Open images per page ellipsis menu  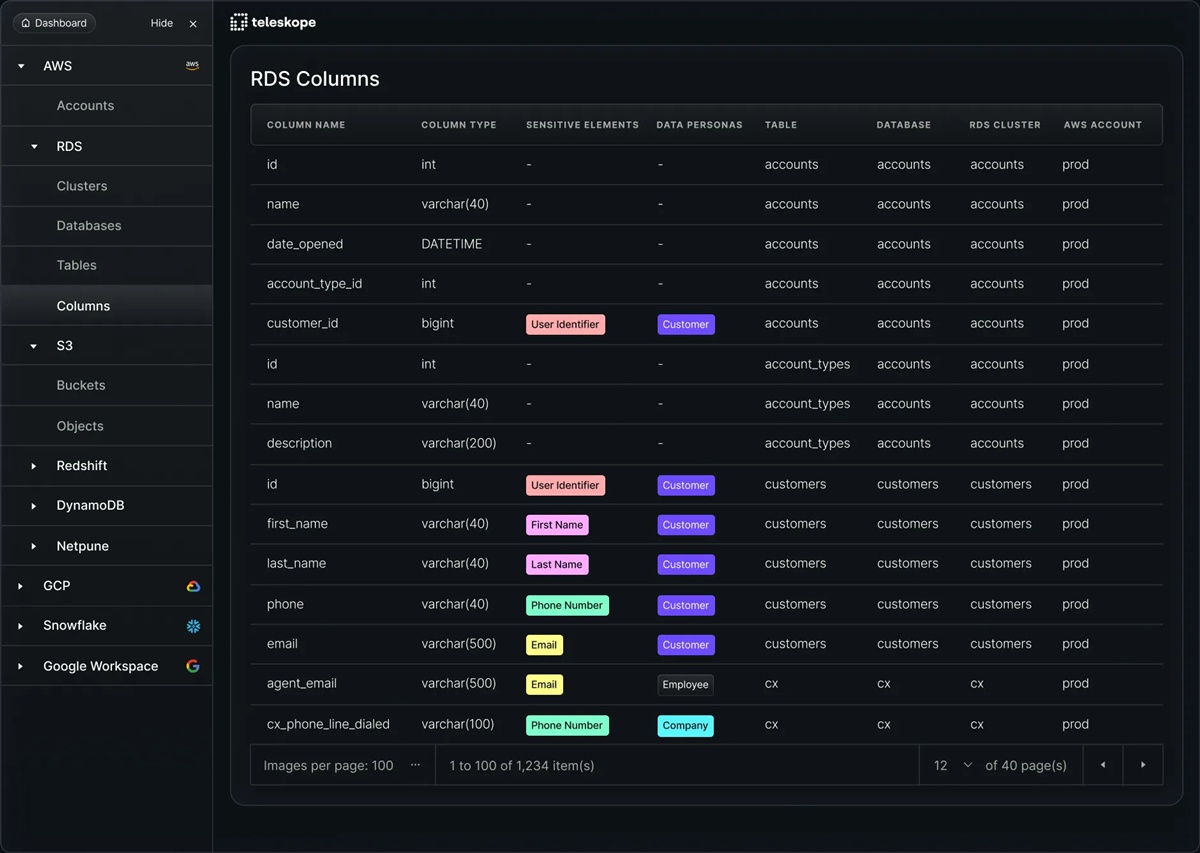[x=415, y=765]
